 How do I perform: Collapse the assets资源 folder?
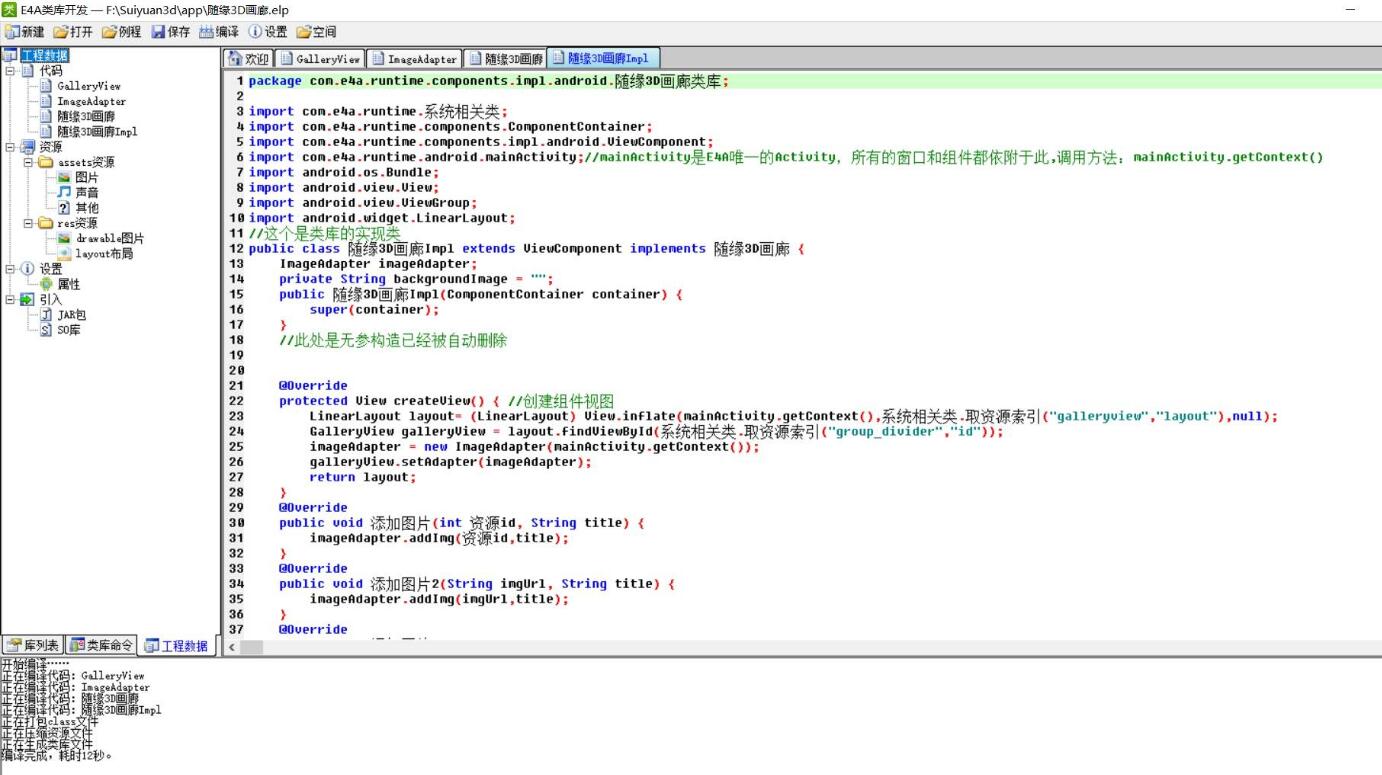(29, 162)
